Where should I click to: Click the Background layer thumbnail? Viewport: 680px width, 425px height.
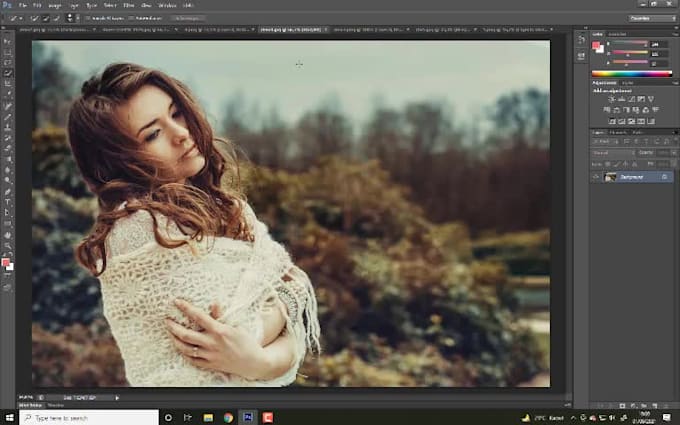611,176
